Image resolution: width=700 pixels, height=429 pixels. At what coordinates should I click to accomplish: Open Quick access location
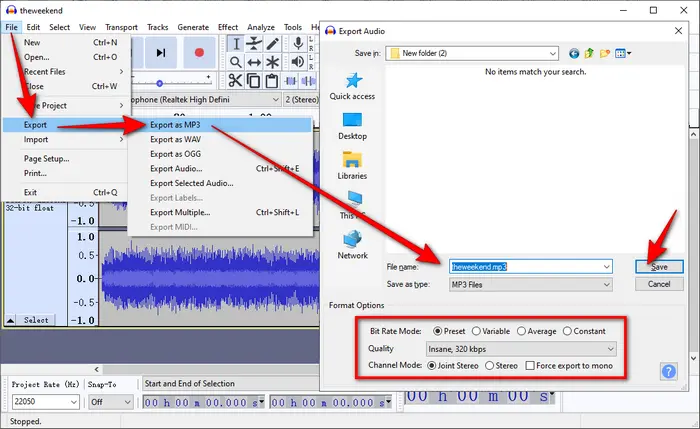(x=352, y=87)
